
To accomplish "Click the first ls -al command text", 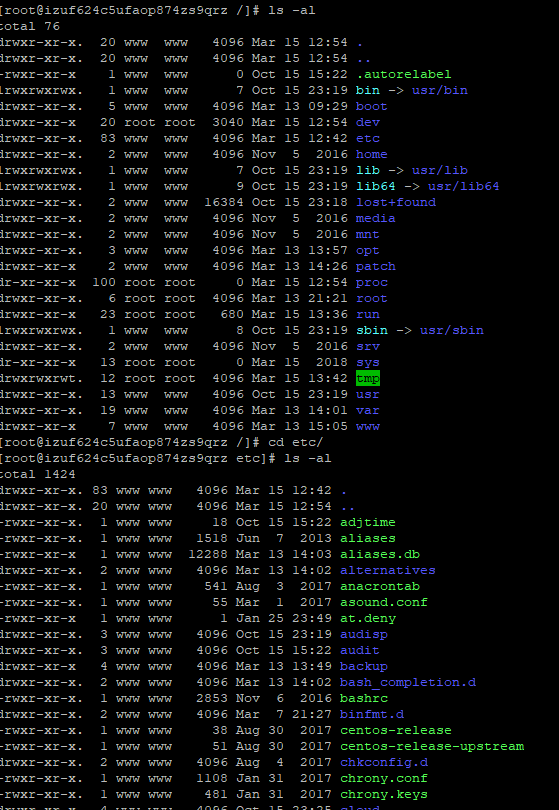I will 291,10.
